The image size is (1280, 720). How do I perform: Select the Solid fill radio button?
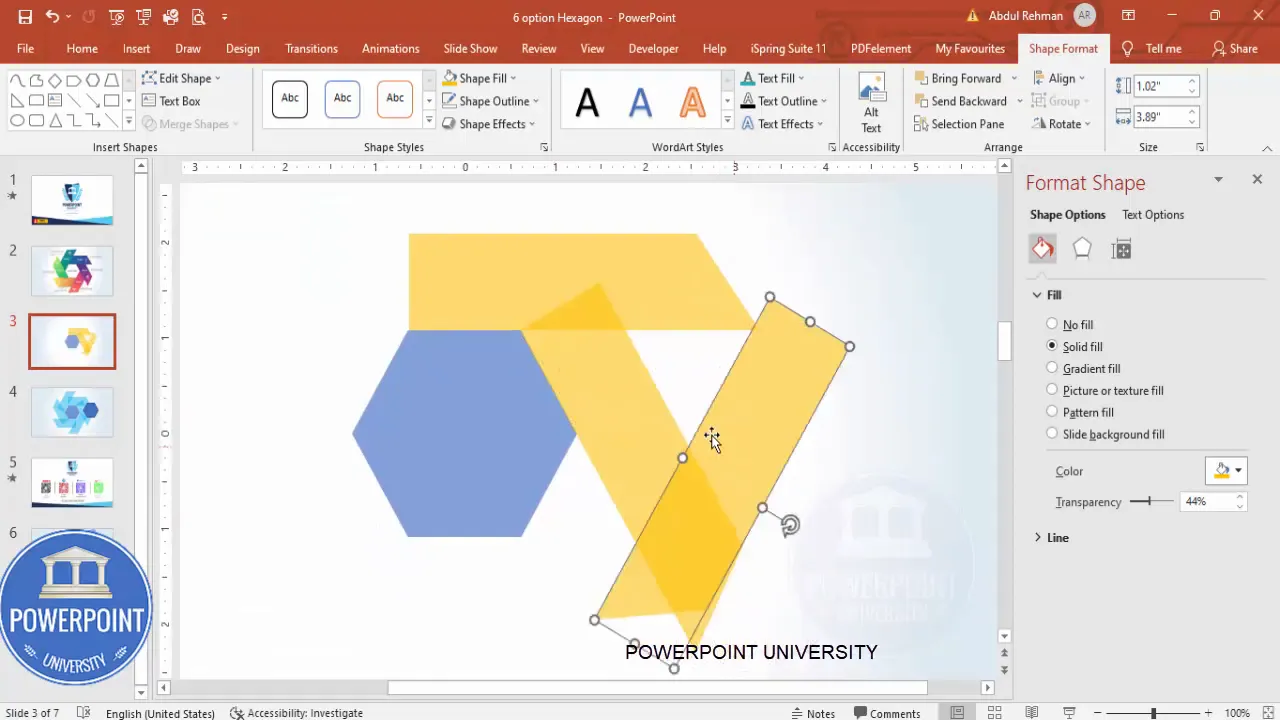pyautogui.click(x=1052, y=346)
